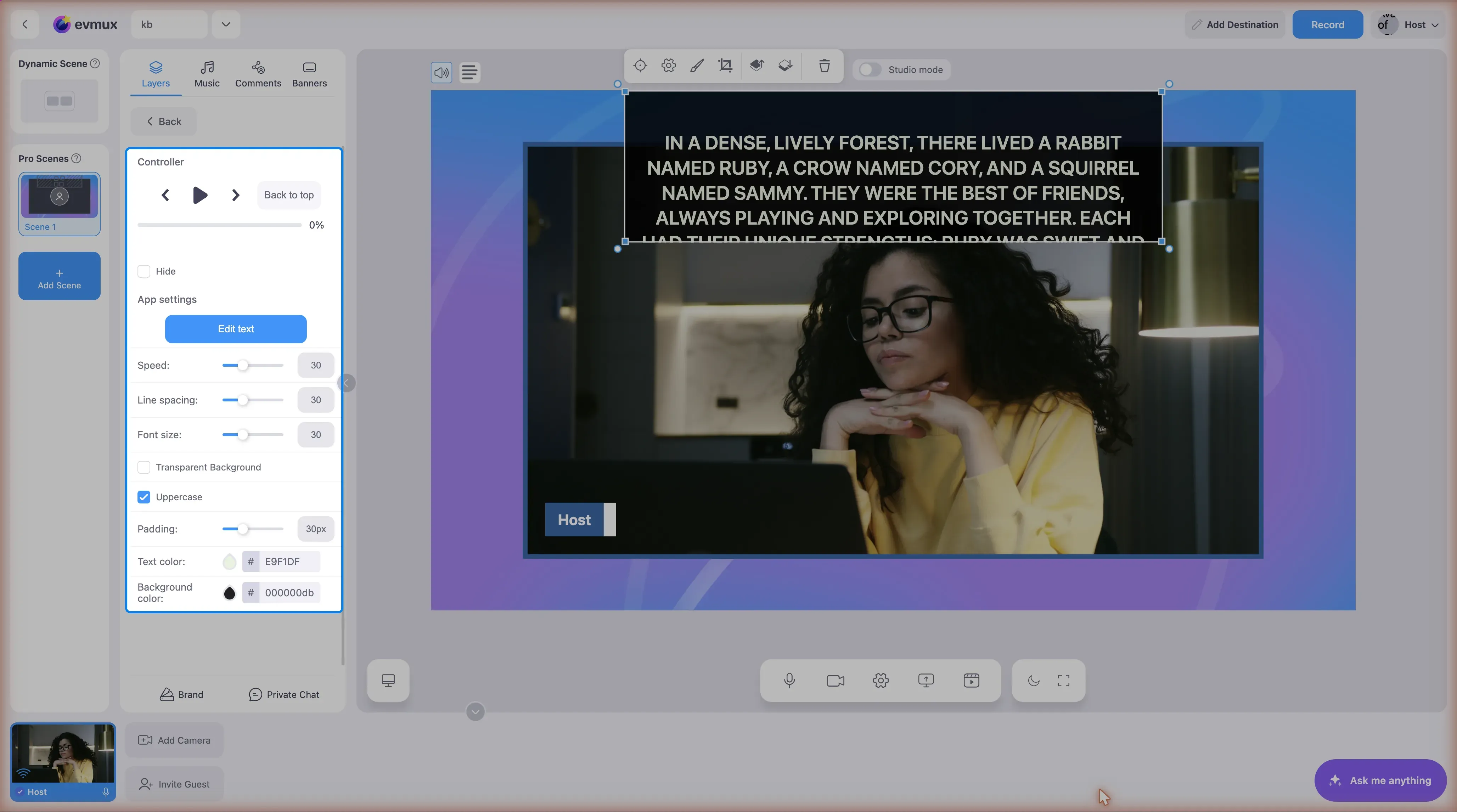Open the dropdown next to kb name
The image size is (1457, 812).
[226, 24]
